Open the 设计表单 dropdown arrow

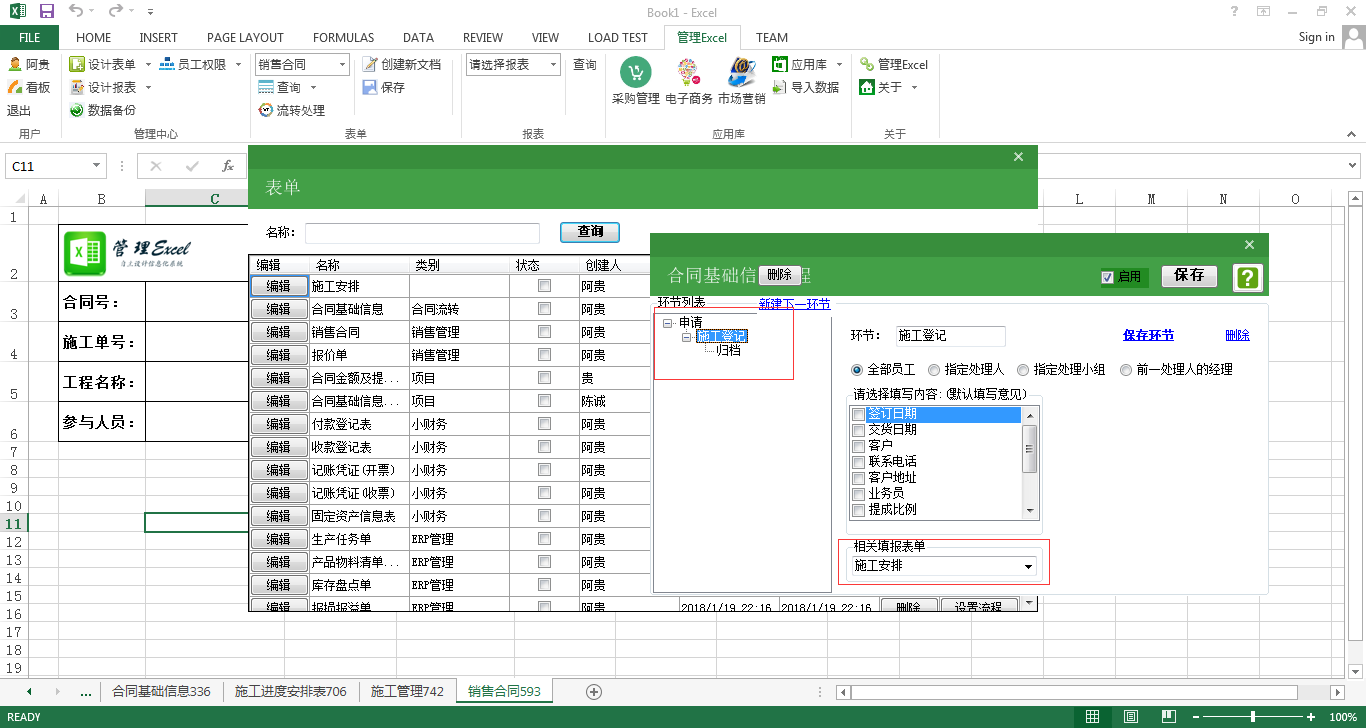148,64
